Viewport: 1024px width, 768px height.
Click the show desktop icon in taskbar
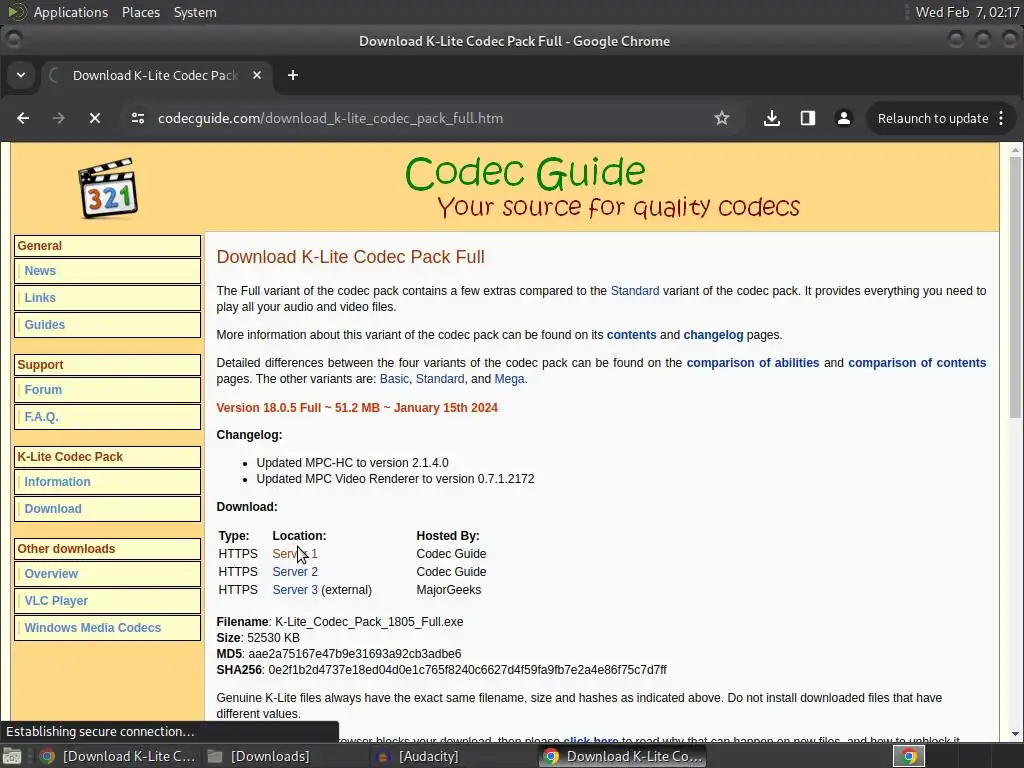[x=12, y=757]
